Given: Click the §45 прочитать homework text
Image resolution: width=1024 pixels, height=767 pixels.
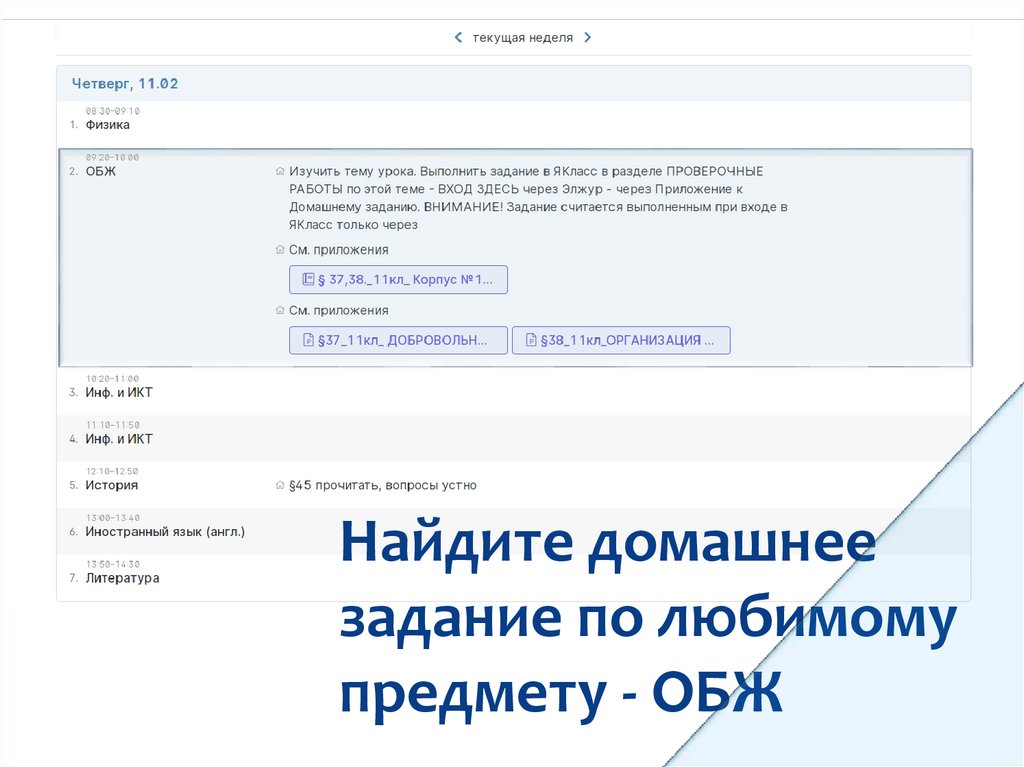Looking at the screenshot, I should pos(382,485).
